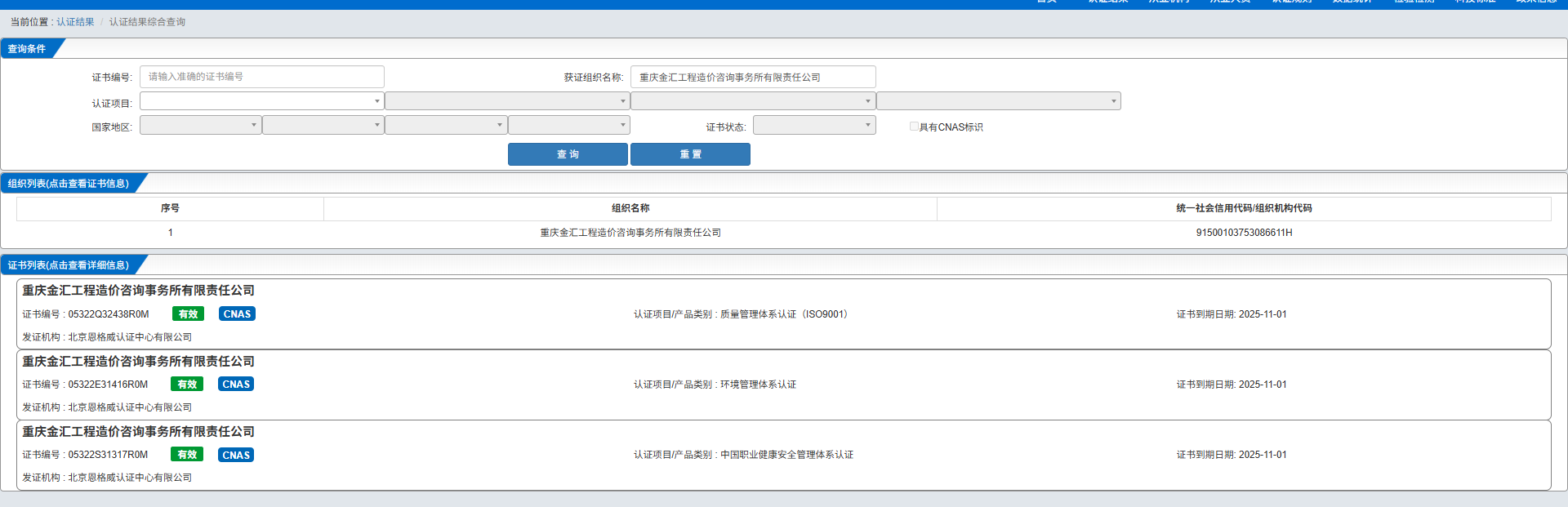Click the 查询 search button

pyautogui.click(x=568, y=154)
